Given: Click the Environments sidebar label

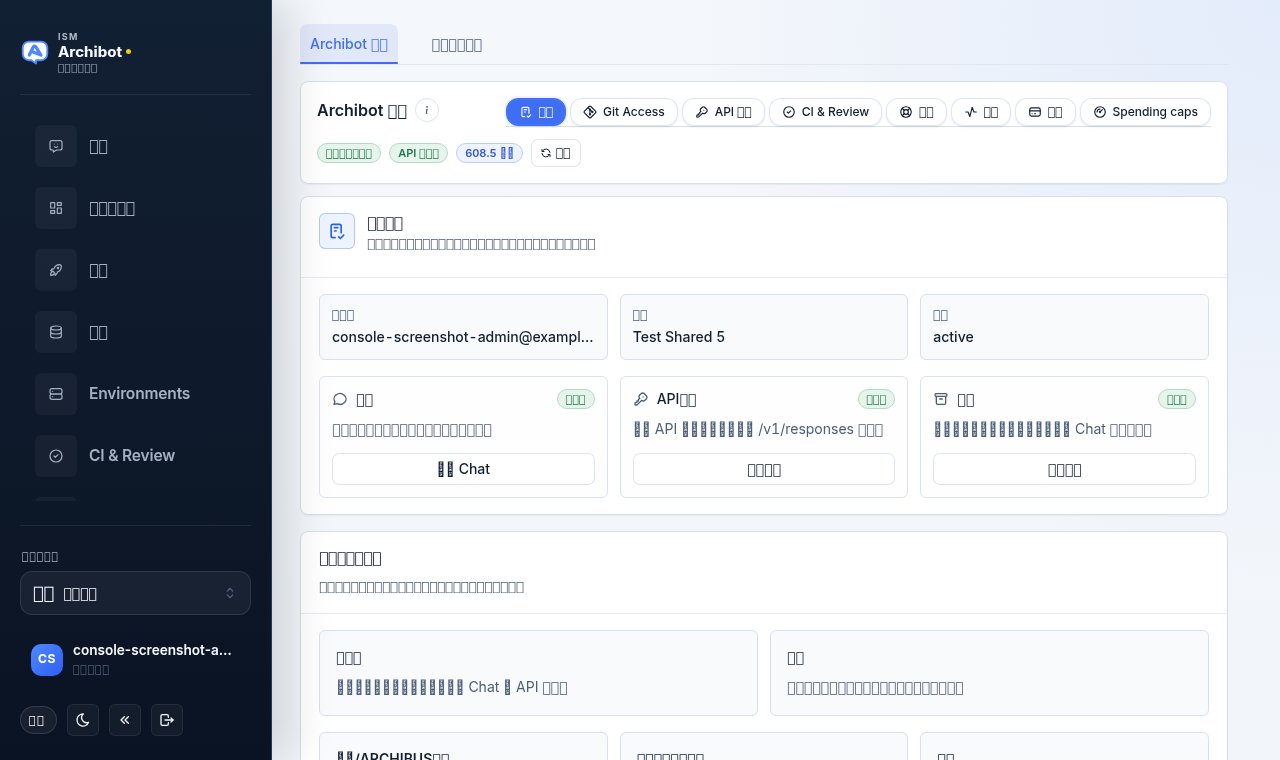Looking at the screenshot, I should tap(139, 394).
